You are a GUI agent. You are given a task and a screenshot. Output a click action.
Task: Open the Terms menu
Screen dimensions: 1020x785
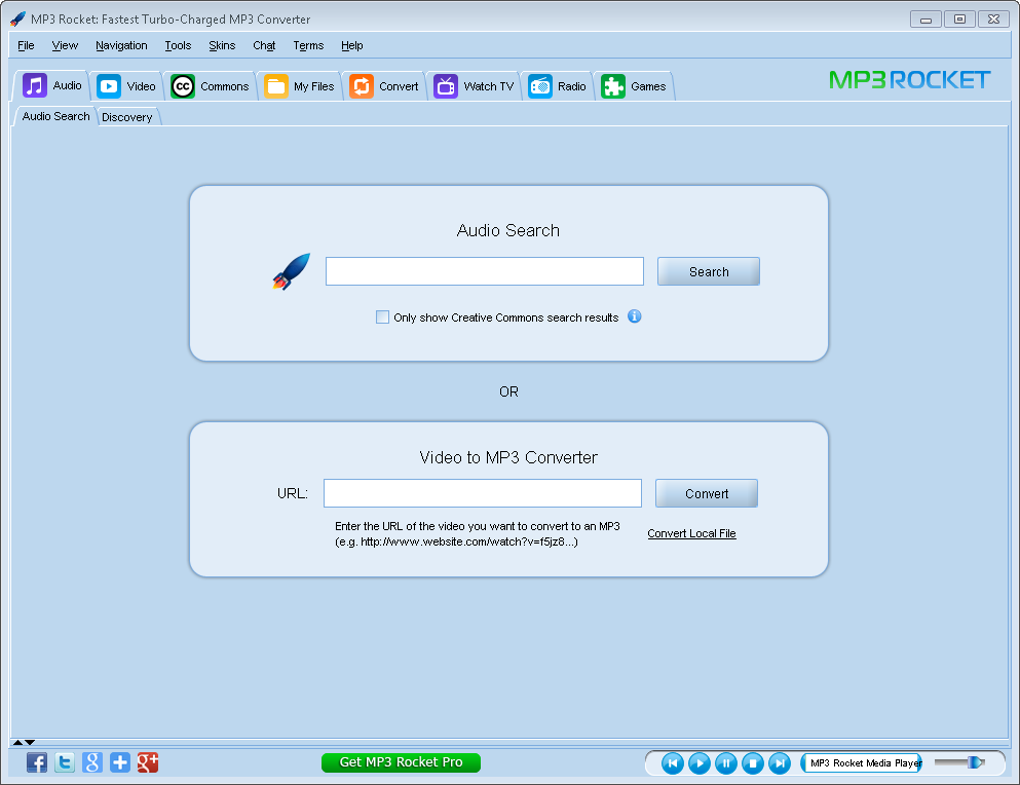[308, 46]
